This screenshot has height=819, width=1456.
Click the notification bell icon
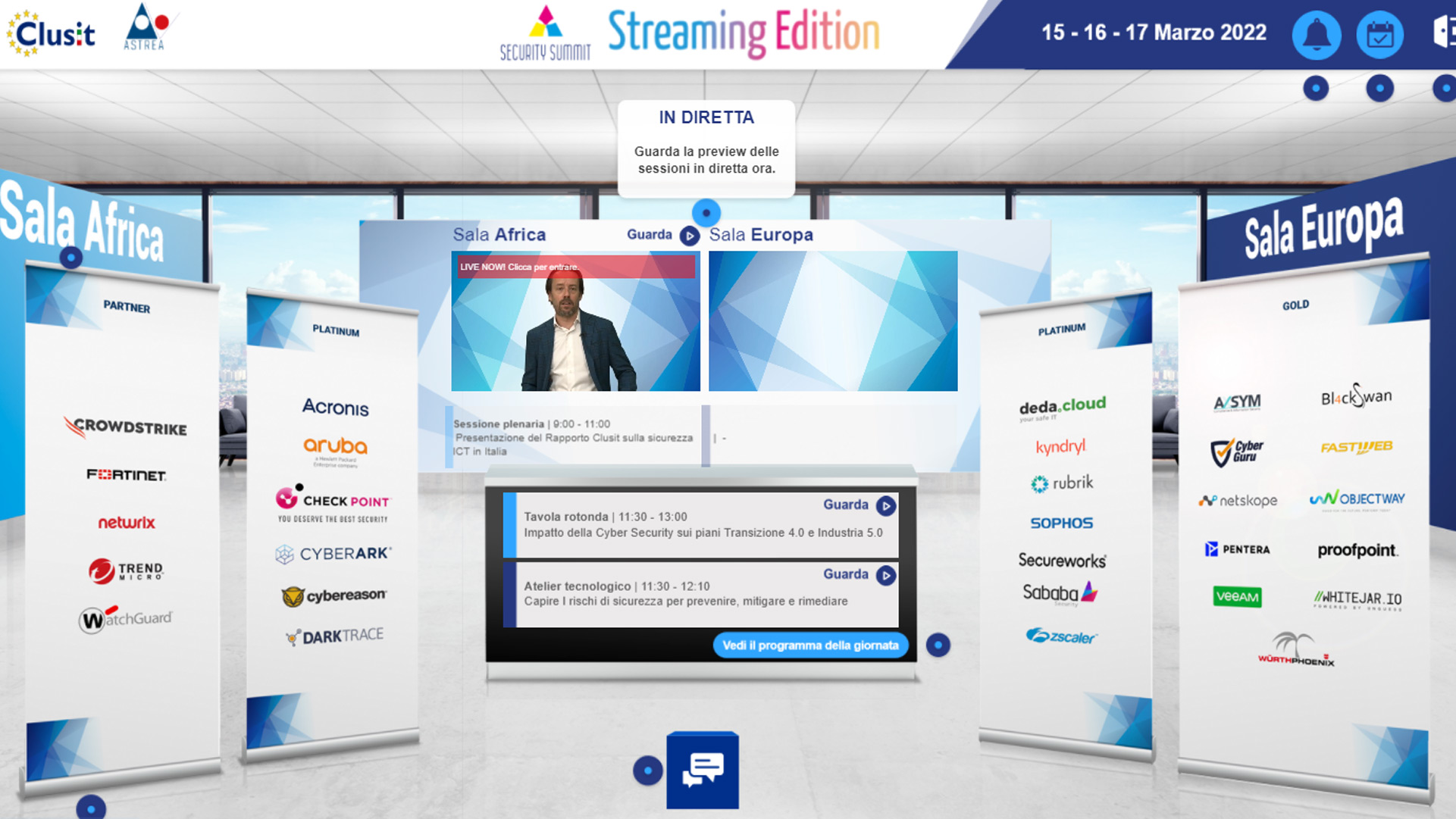click(1317, 35)
